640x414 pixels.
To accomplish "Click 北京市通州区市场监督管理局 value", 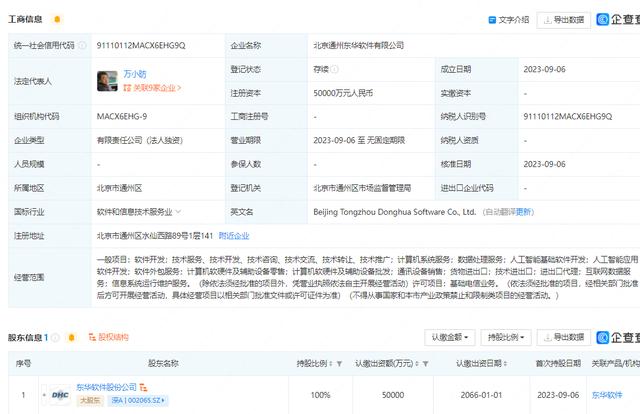I will click(x=362, y=188).
